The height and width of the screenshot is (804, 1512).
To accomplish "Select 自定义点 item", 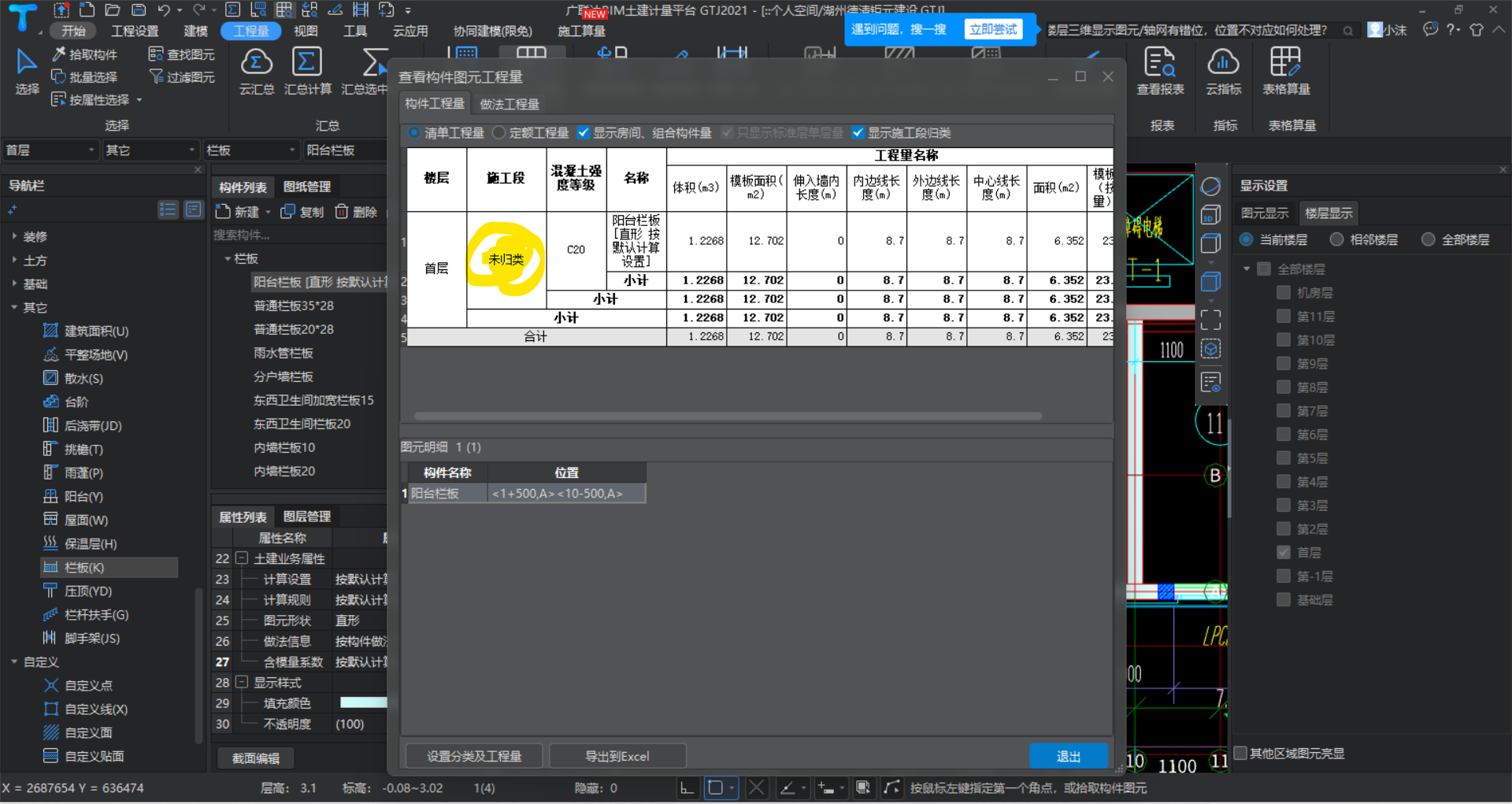I will click(x=77, y=685).
